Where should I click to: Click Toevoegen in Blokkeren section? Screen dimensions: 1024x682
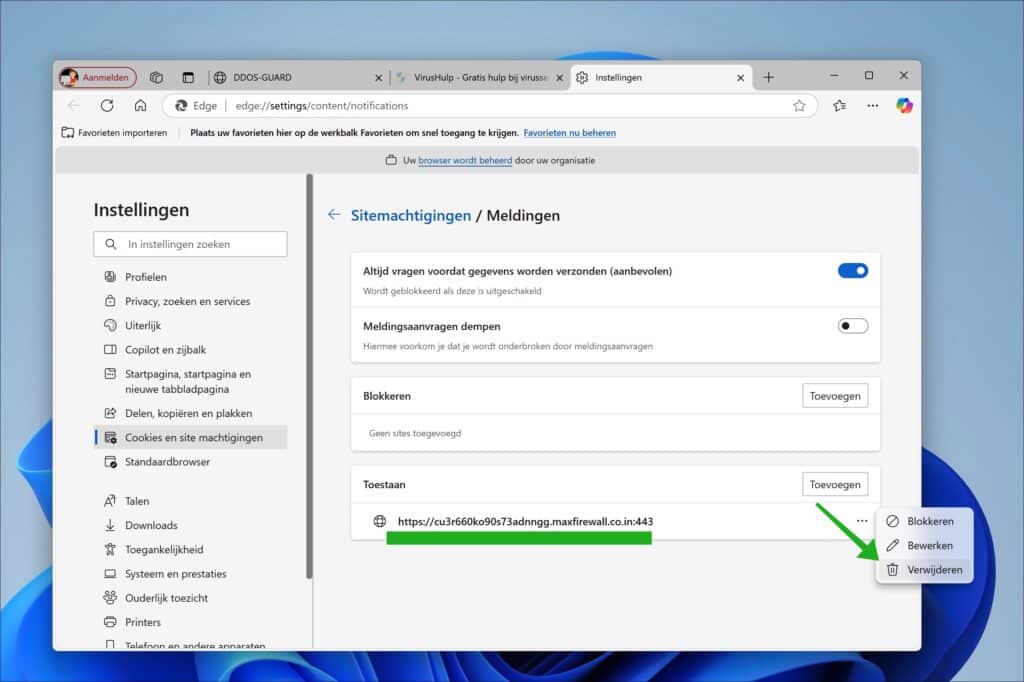click(x=835, y=396)
